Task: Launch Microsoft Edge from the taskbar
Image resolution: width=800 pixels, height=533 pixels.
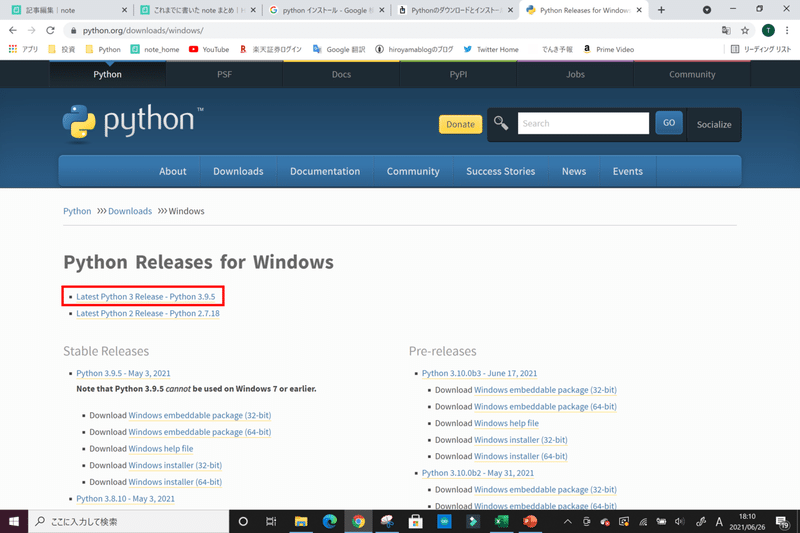Action: pos(330,521)
